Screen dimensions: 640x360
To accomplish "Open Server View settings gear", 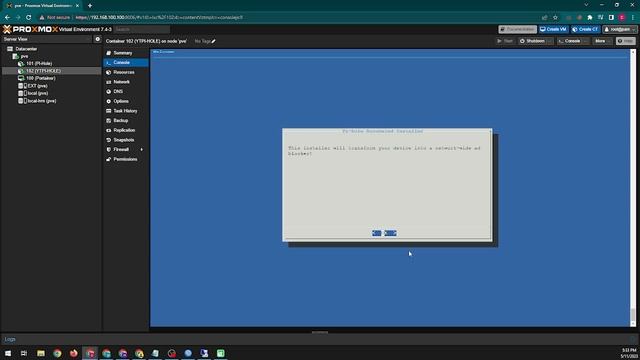I will pos(98,39).
